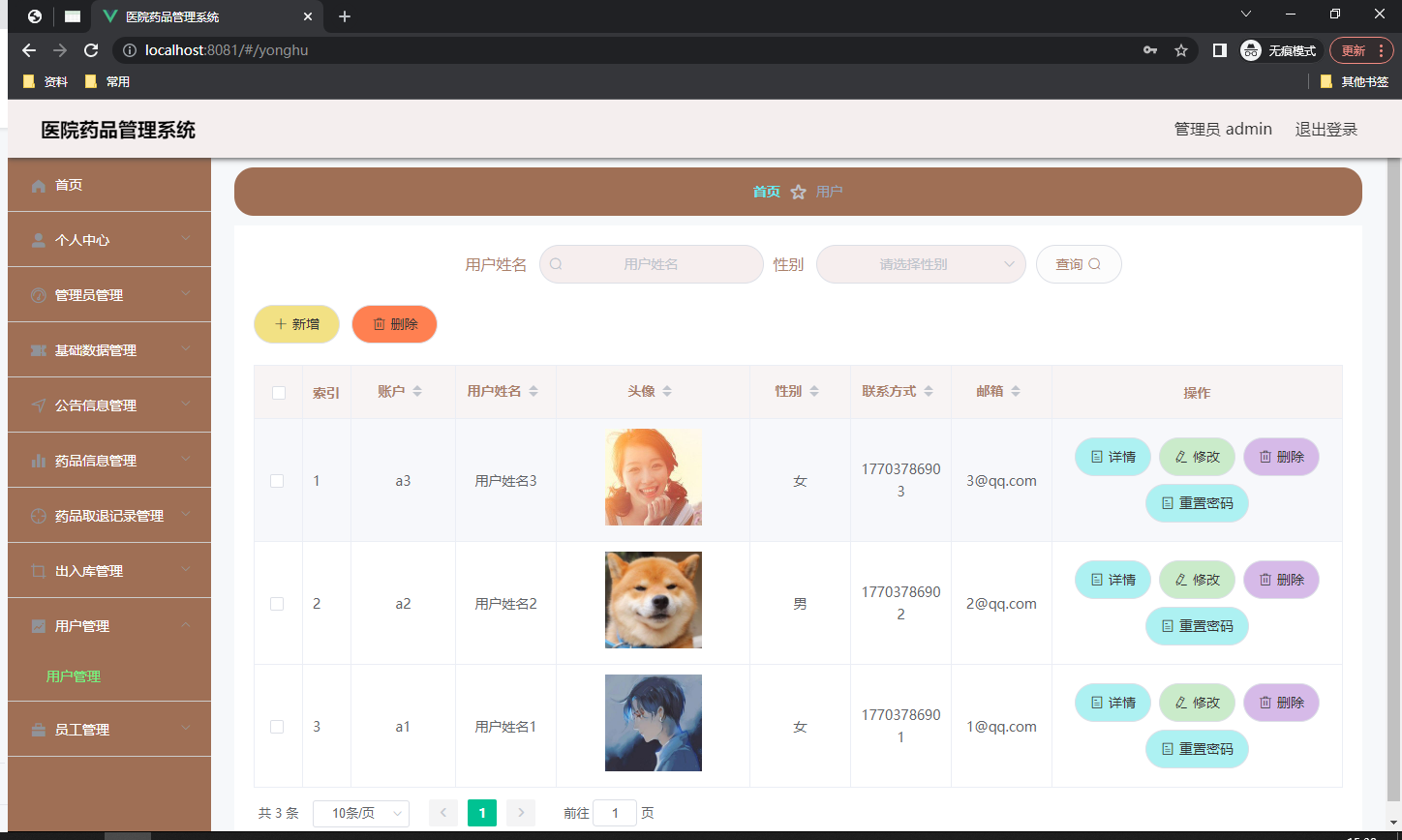Click the 公告信息管理 megaphone icon
Image resolution: width=1402 pixels, height=840 pixels.
coord(38,405)
